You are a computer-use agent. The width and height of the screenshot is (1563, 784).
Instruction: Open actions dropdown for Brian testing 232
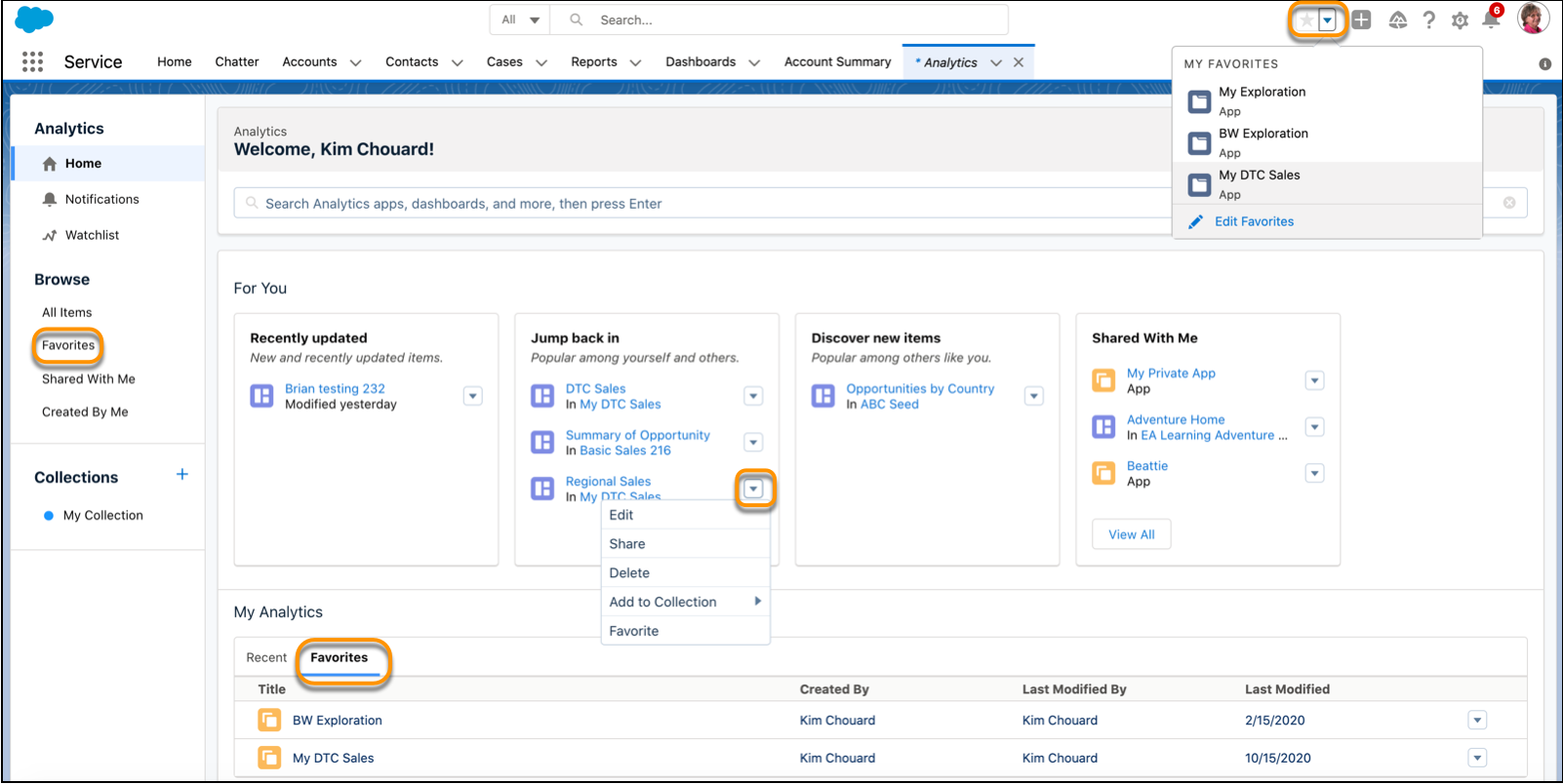473,396
